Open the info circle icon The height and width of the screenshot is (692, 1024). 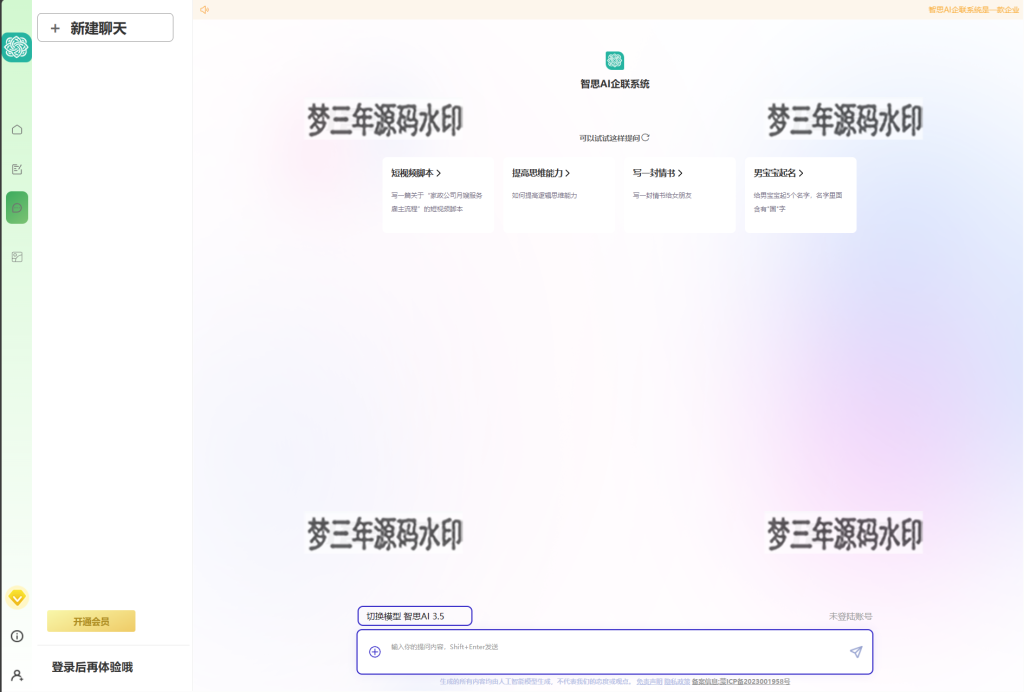tap(17, 636)
